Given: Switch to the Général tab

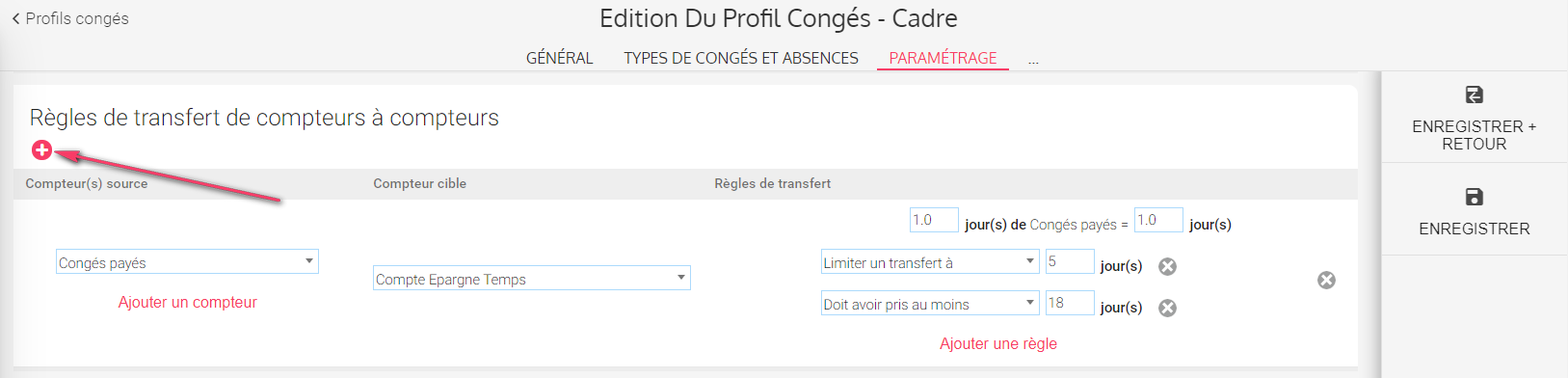Looking at the screenshot, I should click(x=559, y=58).
